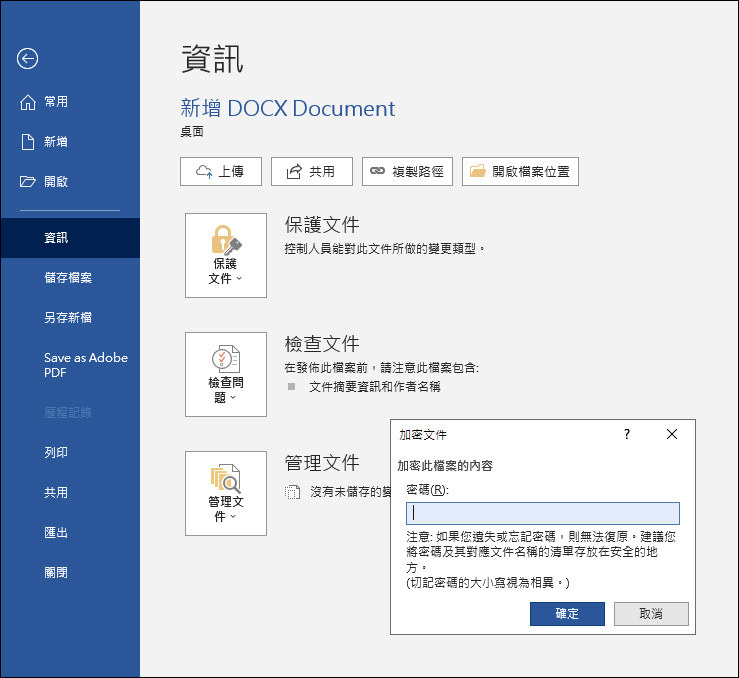The width and height of the screenshot is (739, 678).
Task: Close the 加密文件 dialog with X
Action: [x=672, y=434]
